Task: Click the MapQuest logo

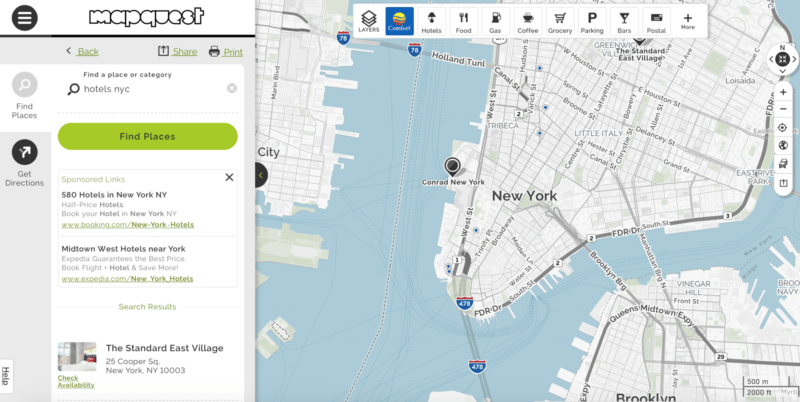Action: click(x=147, y=17)
